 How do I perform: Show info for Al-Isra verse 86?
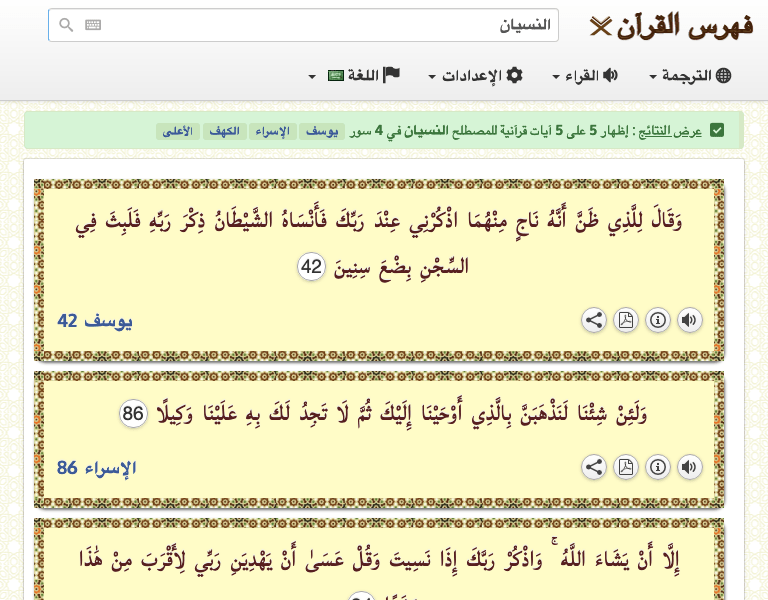pos(658,467)
